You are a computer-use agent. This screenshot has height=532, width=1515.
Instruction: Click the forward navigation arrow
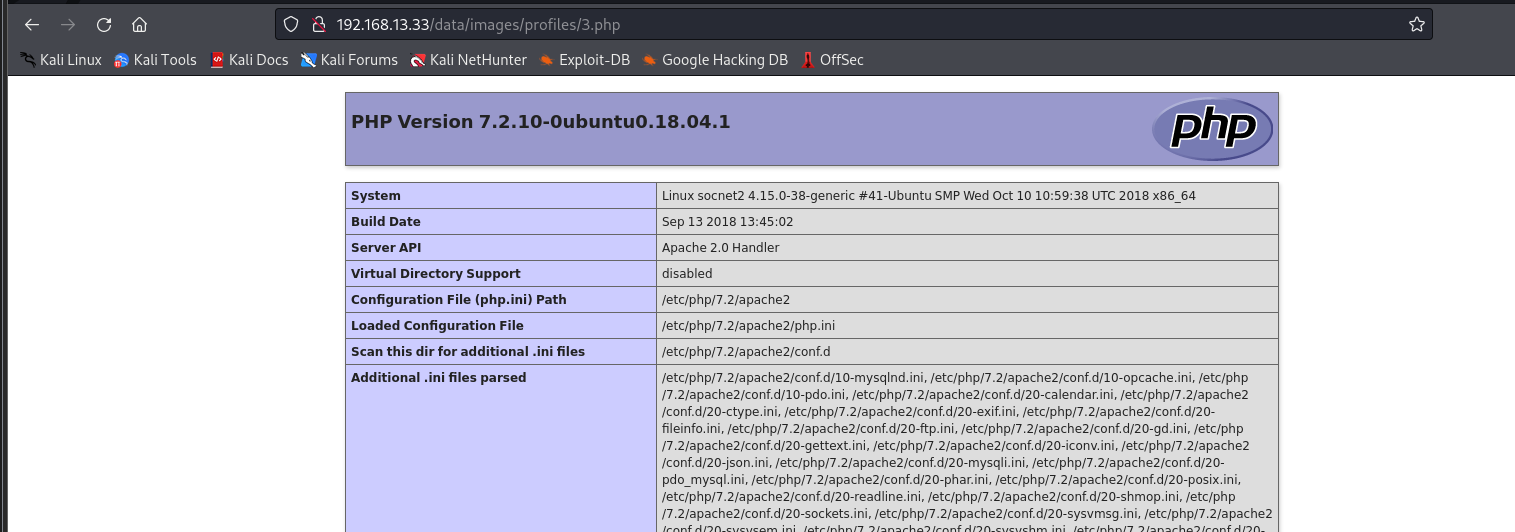[68, 24]
